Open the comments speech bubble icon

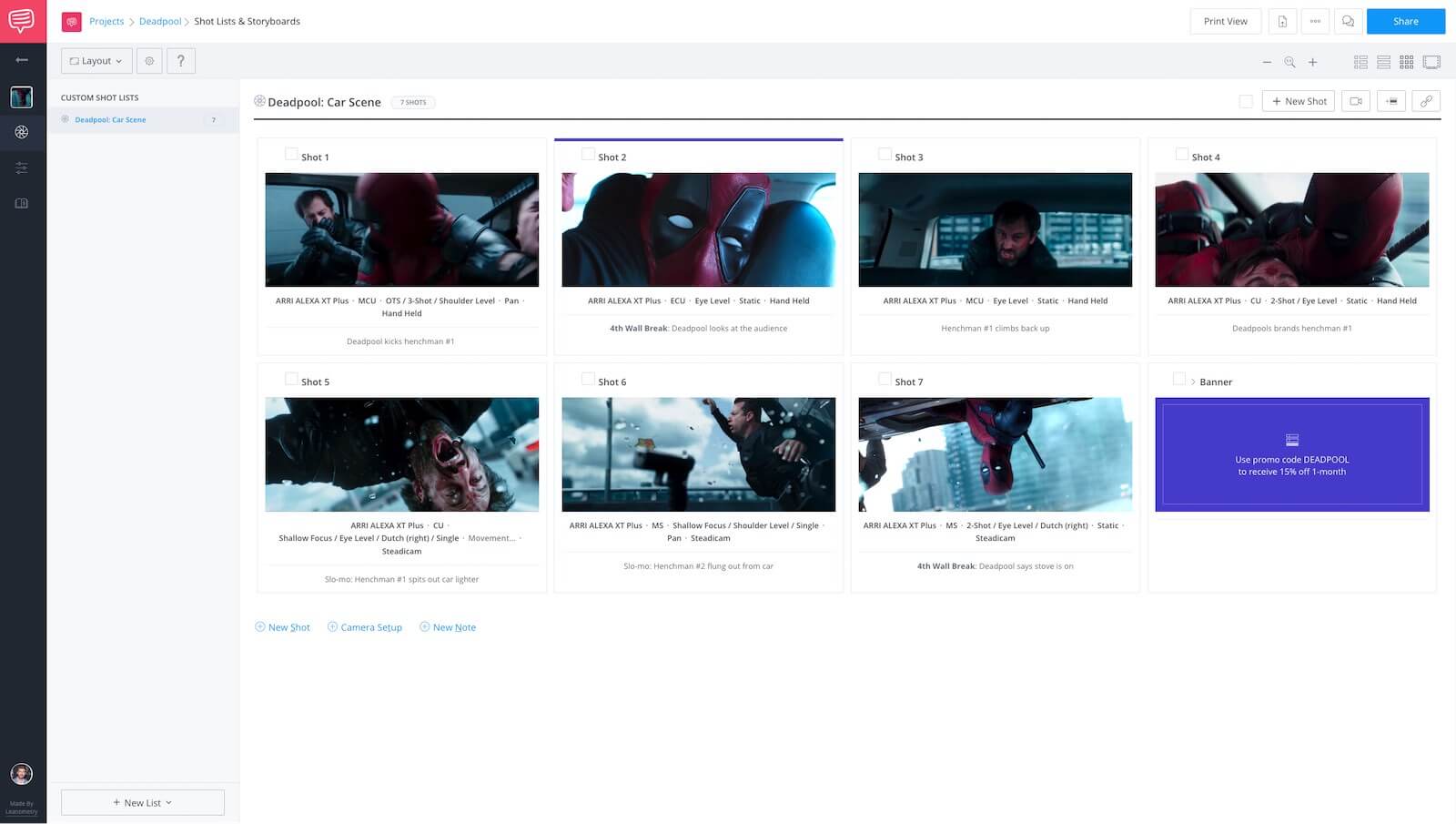click(x=1348, y=21)
